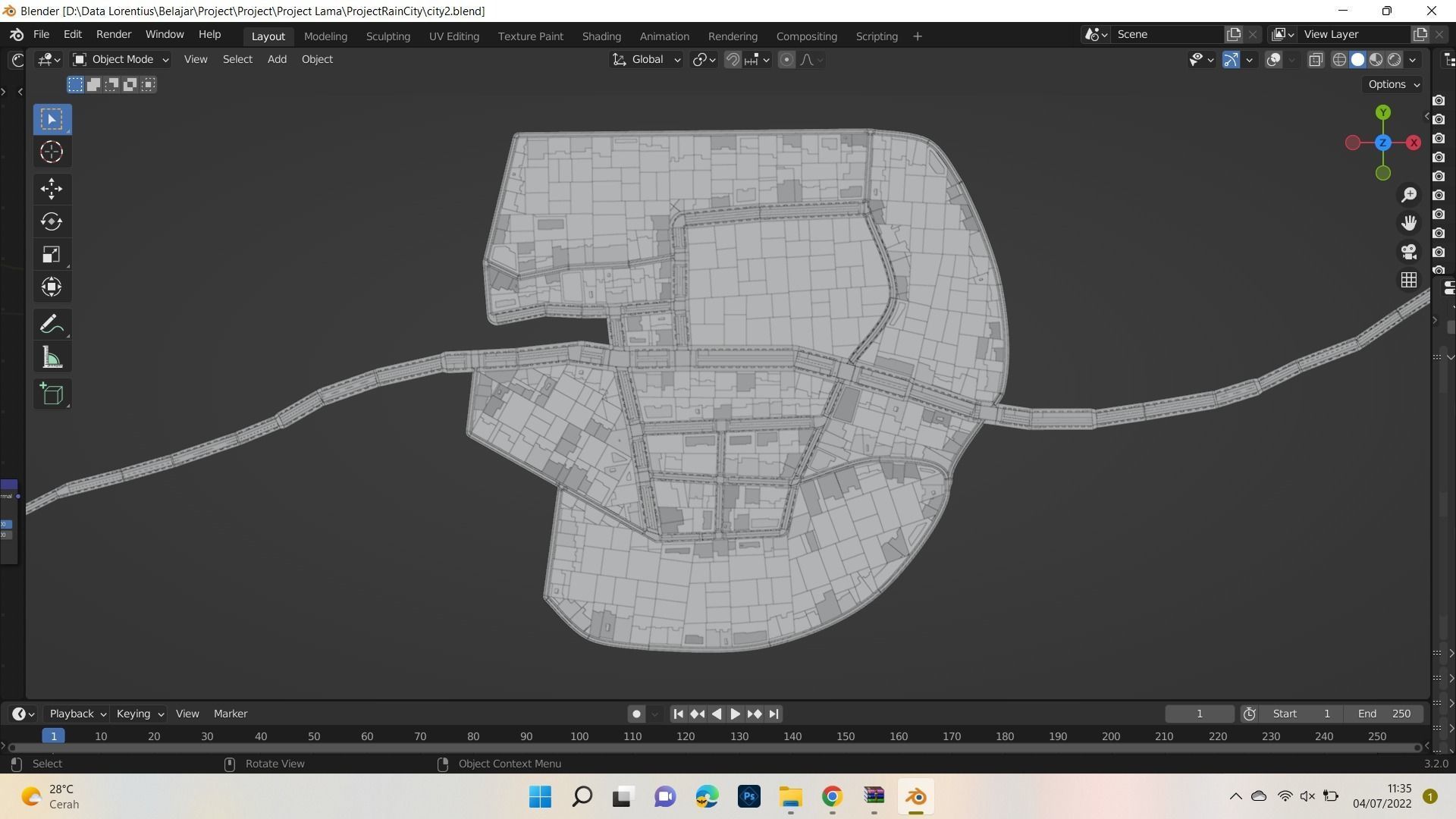Viewport: 1456px width, 819px height.
Task: Click the Start frame field
Action: (x=1301, y=714)
